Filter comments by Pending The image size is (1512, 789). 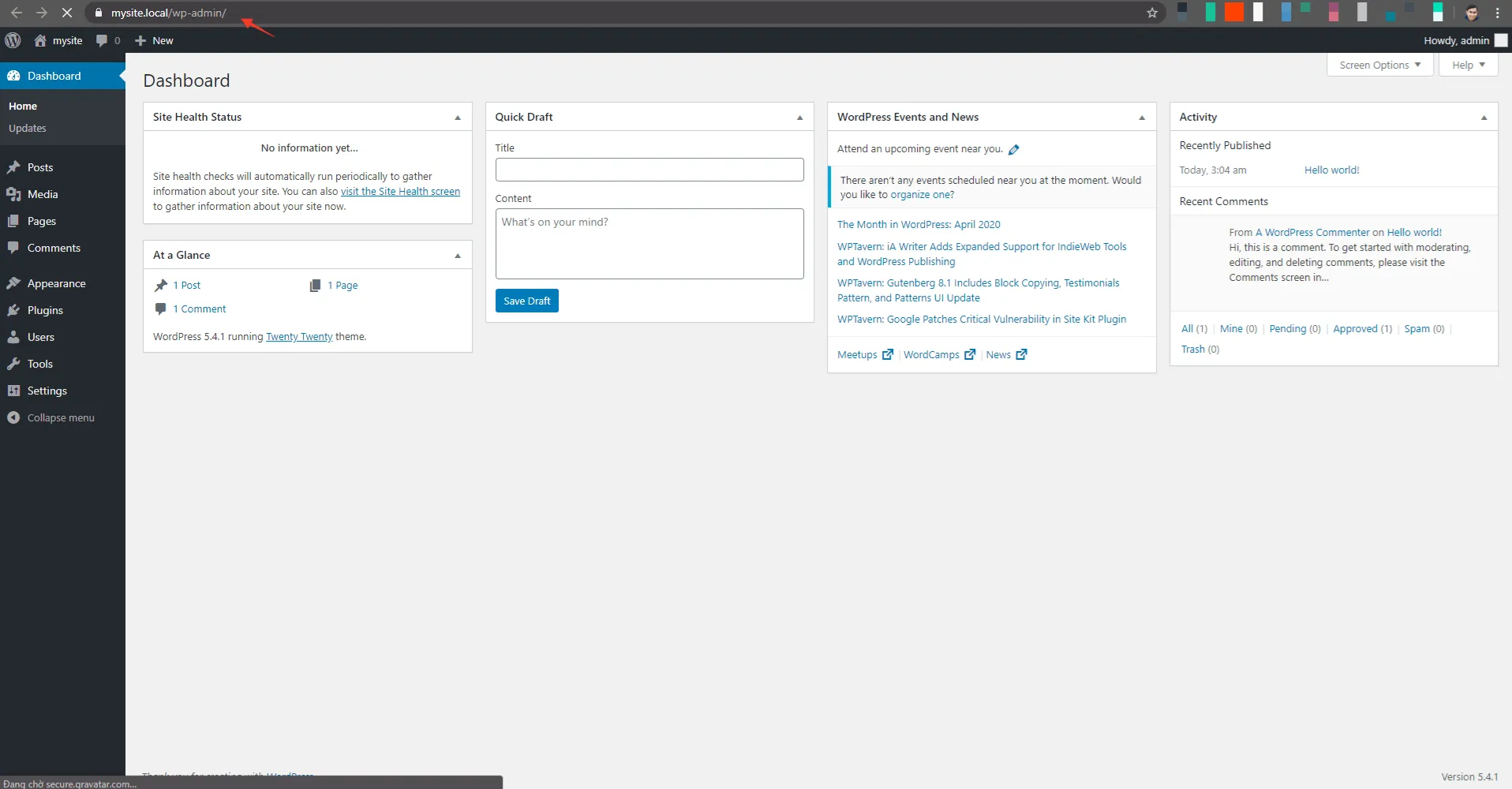tap(1288, 328)
